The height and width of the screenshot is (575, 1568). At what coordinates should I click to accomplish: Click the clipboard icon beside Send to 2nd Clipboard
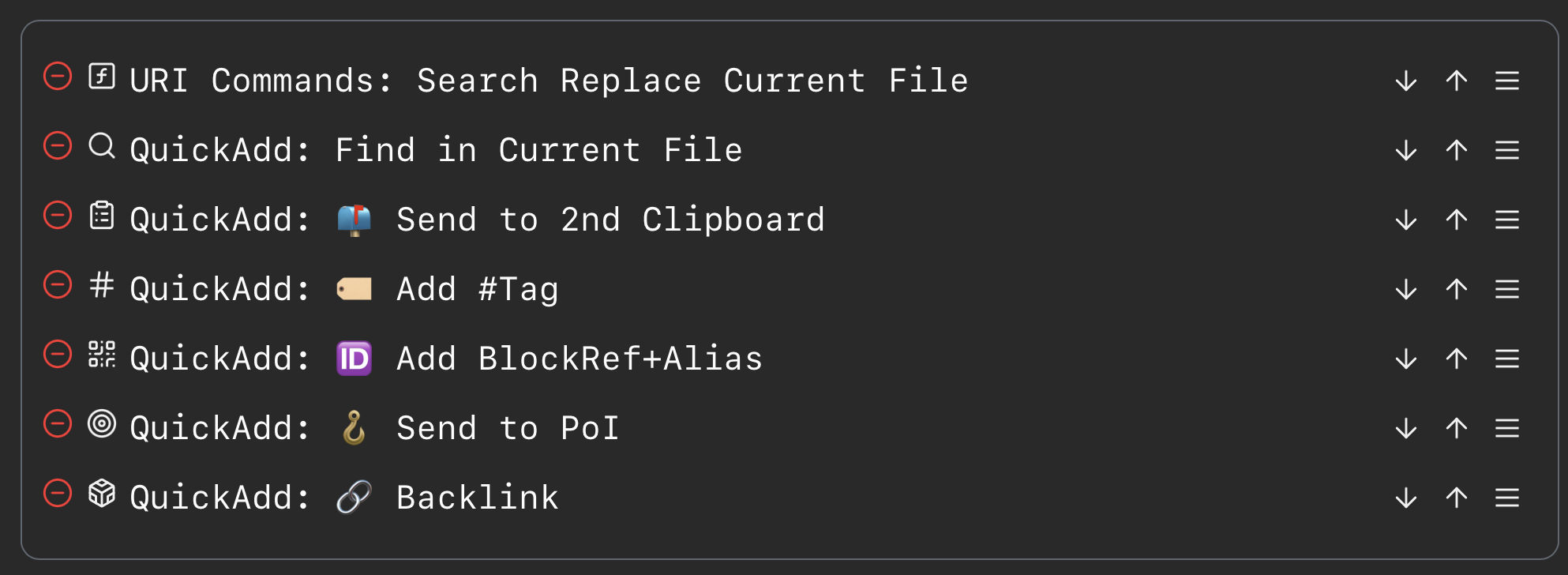coord(101,218)
